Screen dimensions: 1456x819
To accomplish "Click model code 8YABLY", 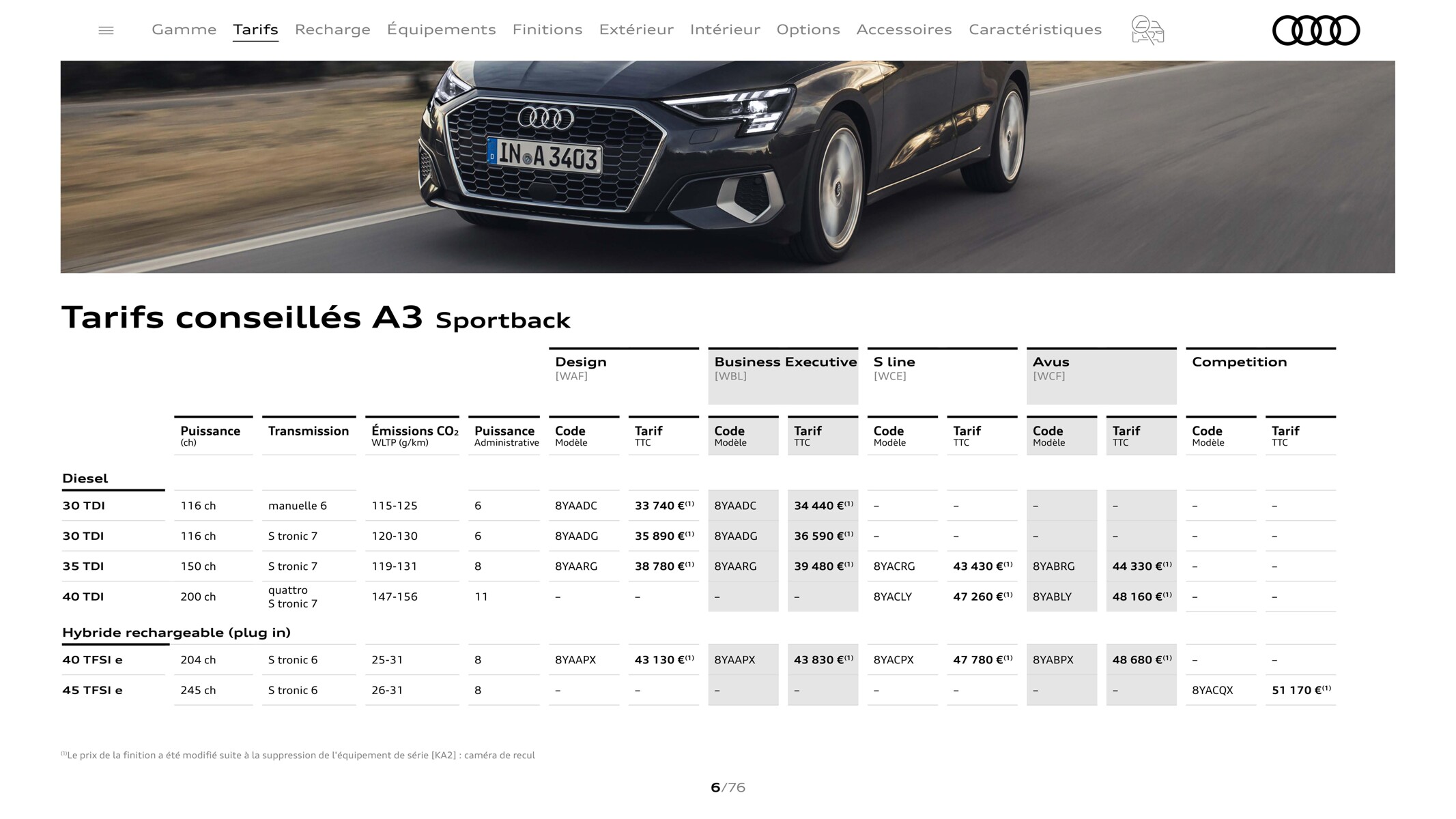I will [x=1052, y=597].
